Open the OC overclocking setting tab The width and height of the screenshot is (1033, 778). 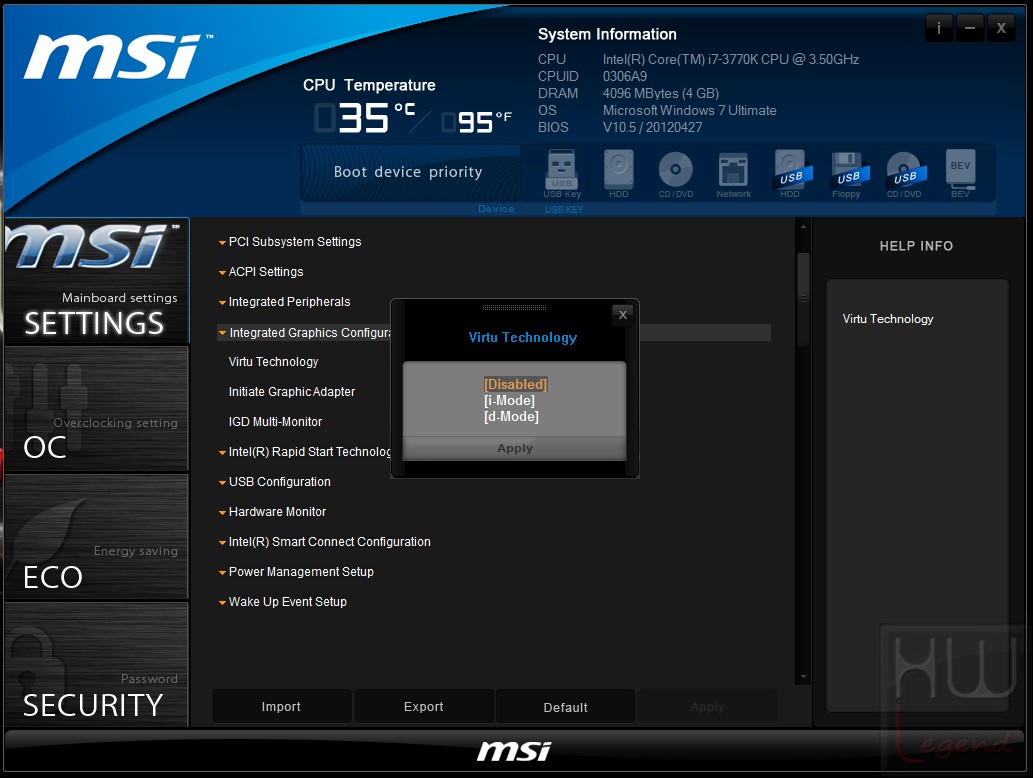(x=97, y=408)
